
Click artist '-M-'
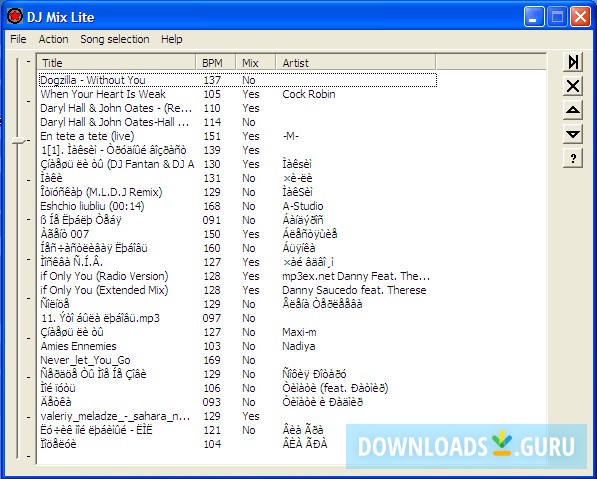point(291,136)
